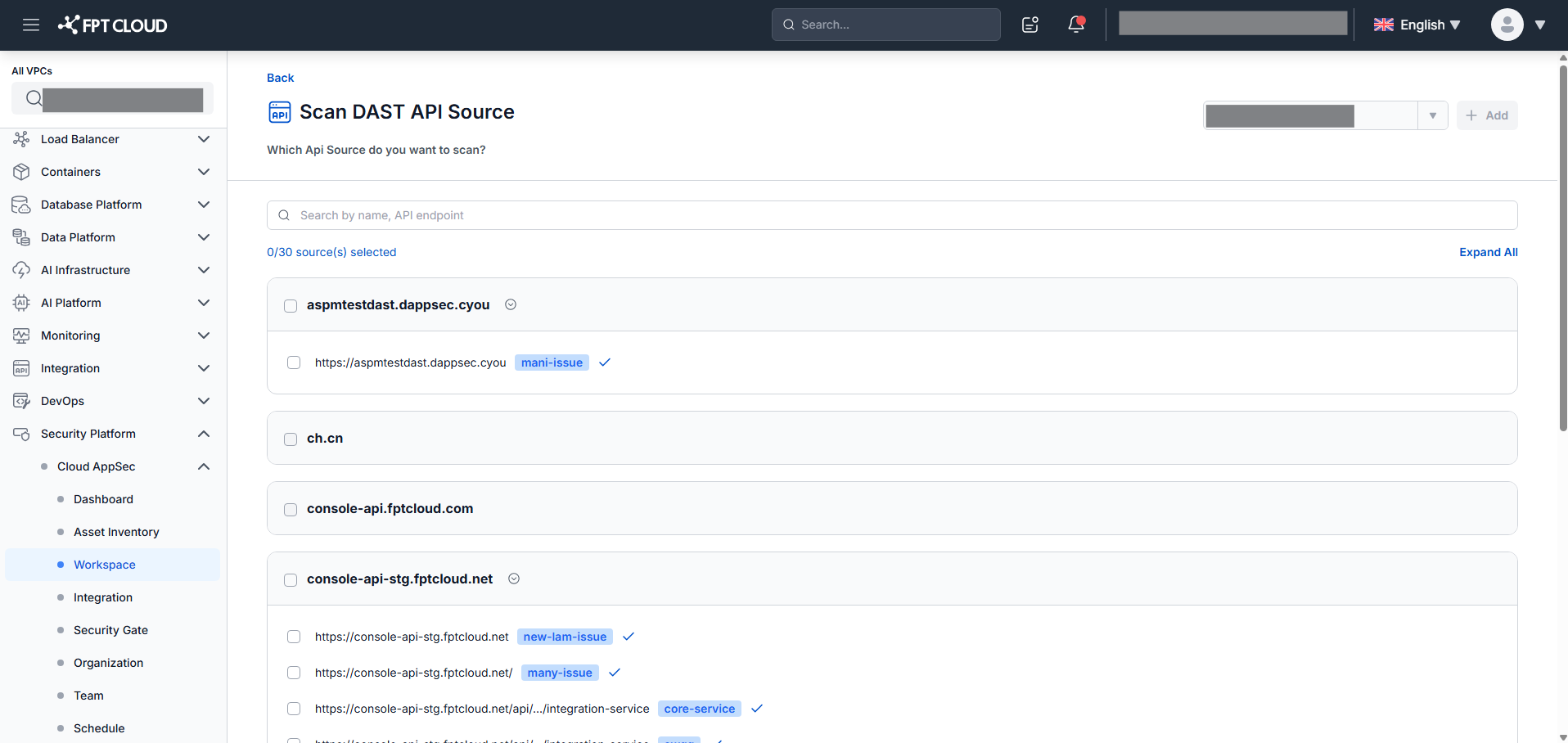Click the core-service tag
Viewport: 1568px width, 743px height.
click(x=700, y=709)
